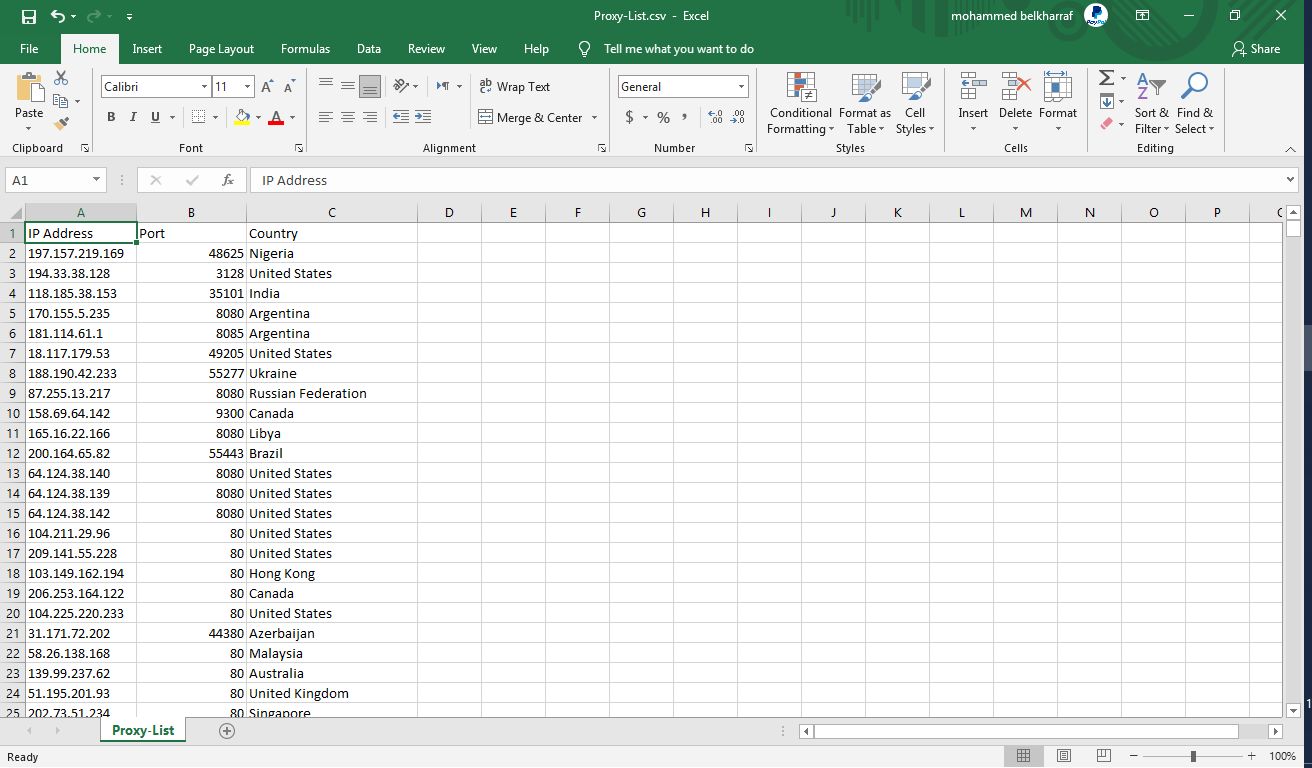Increase decimal places
The image size is (1312, 768).
tap(715, 117)
